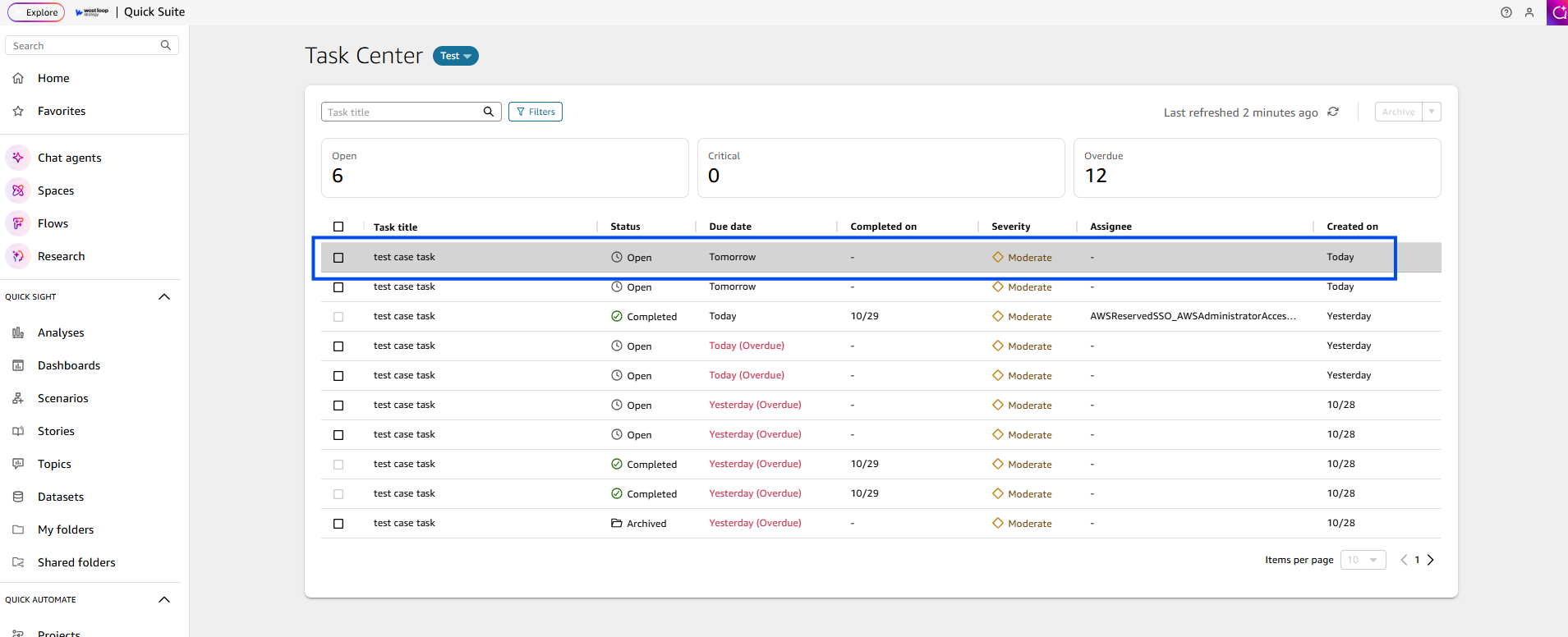Screen dimensions: 1568x637
Task: Click the current page number 1
Action: pos(1417,560)
